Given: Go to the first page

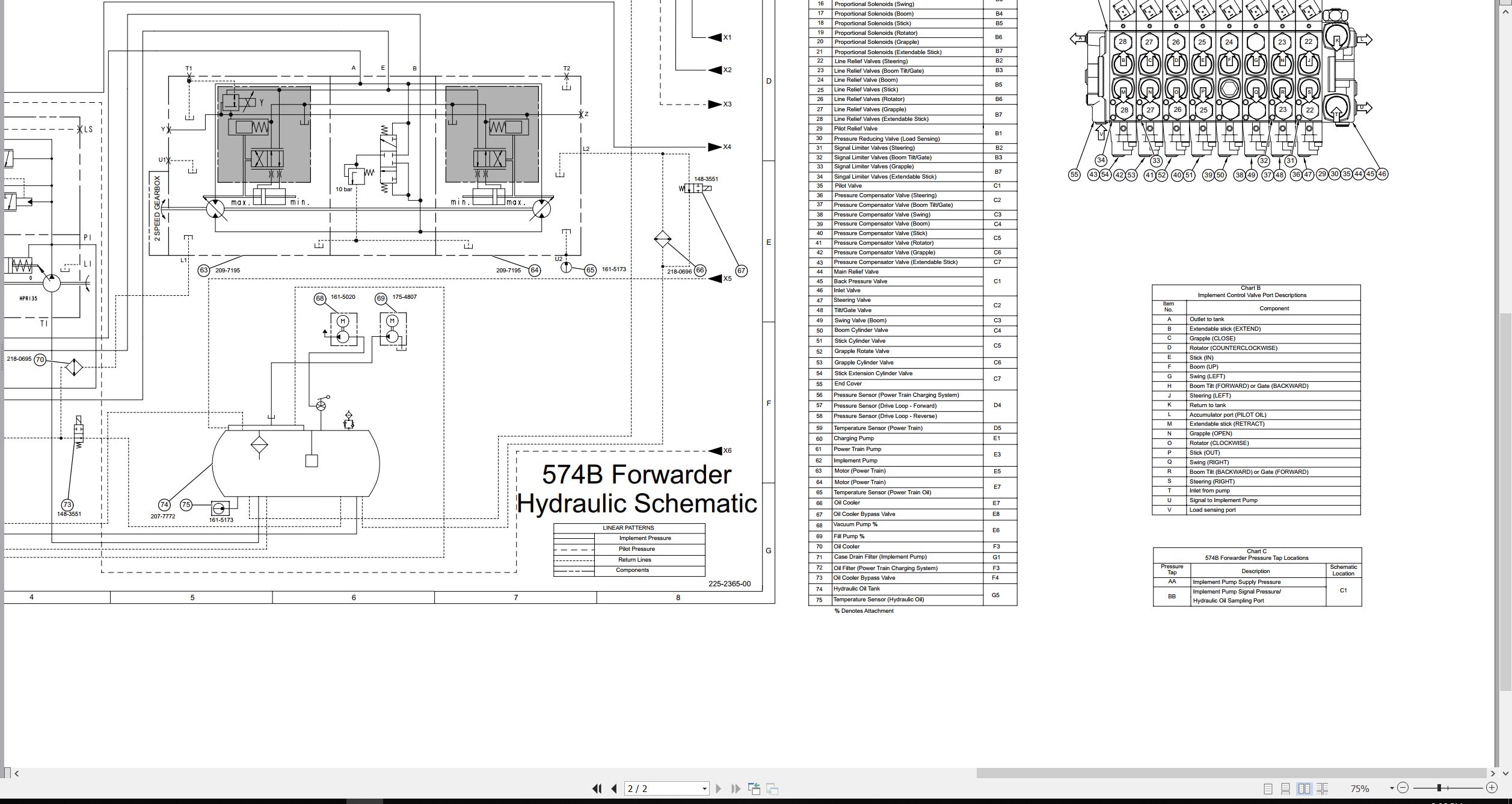Looking at the screenshot, I should point(597,788).
